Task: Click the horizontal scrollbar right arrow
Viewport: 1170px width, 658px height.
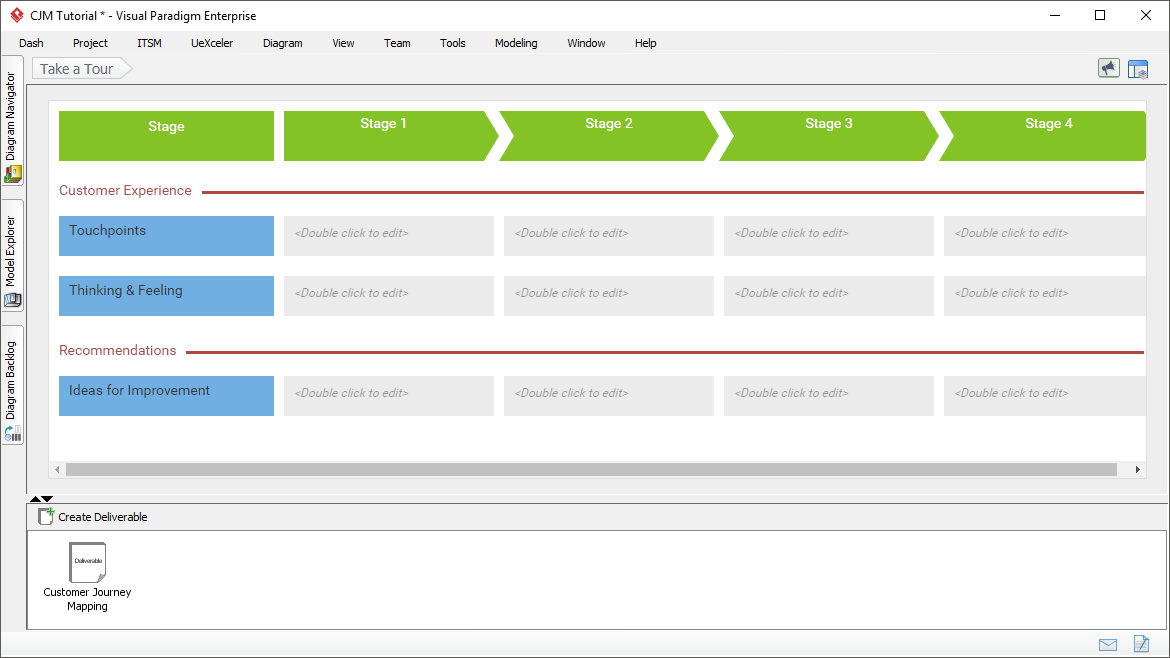Action: pos(1138,469)
